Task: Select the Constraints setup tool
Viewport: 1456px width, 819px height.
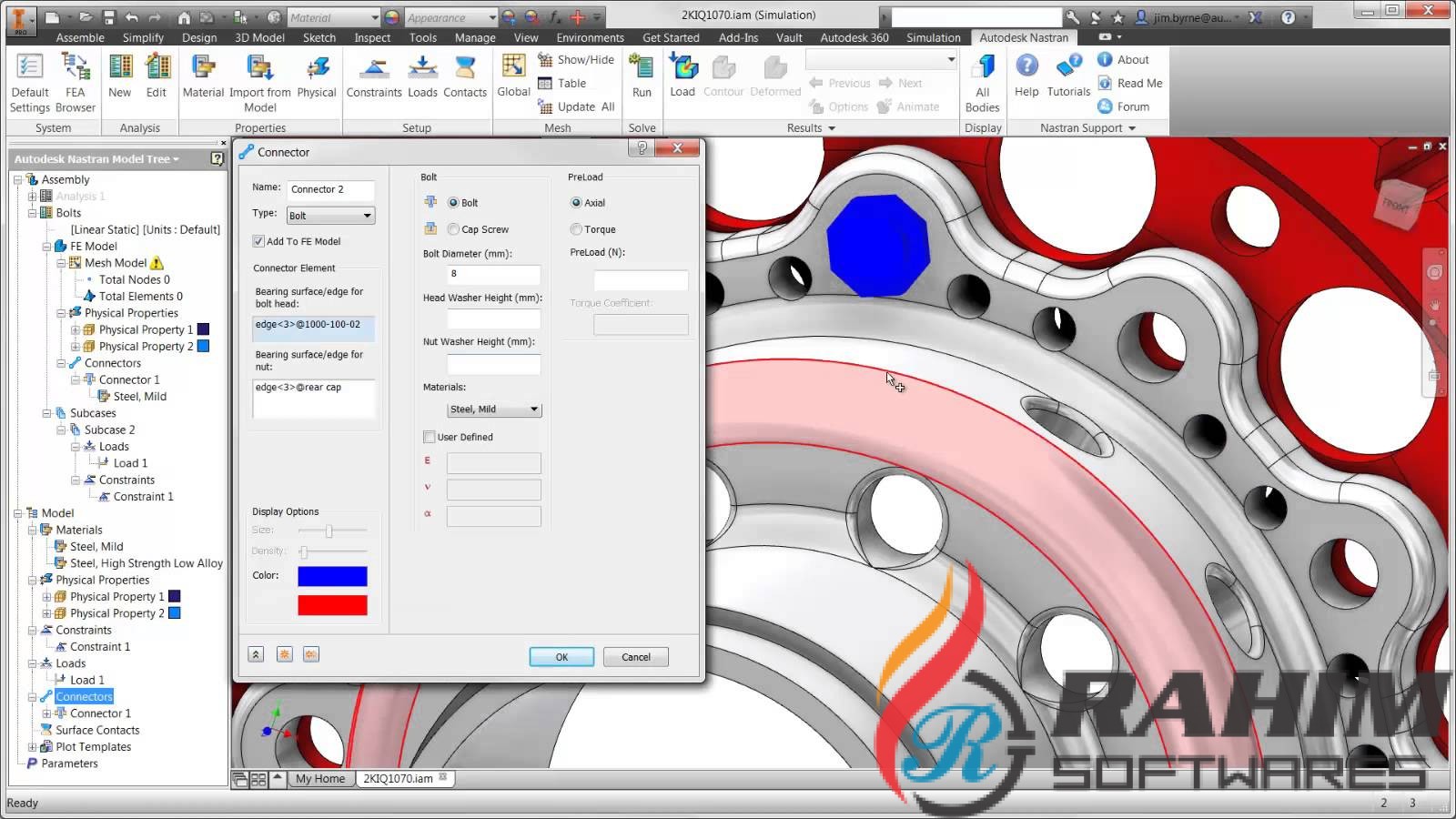Action: click(374, 76)
